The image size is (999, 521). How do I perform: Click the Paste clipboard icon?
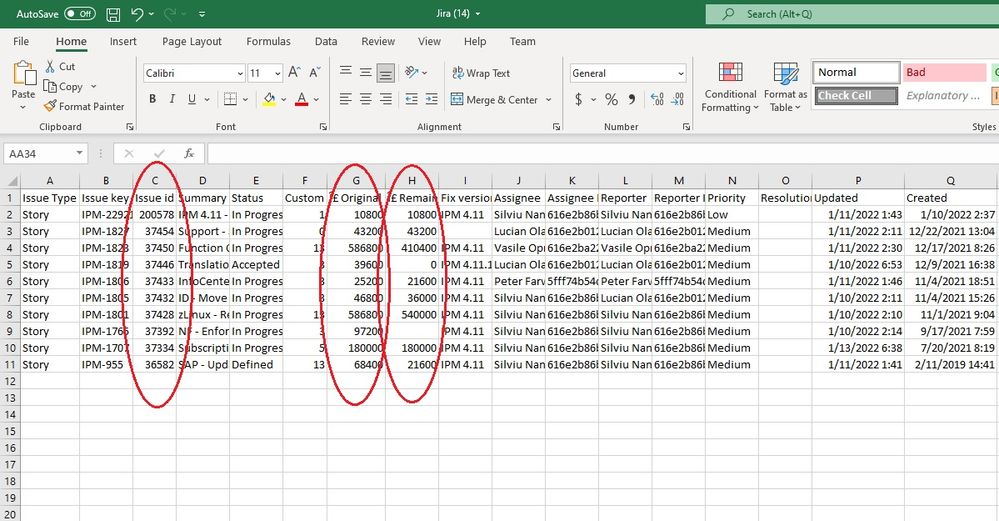click(24, 73)
